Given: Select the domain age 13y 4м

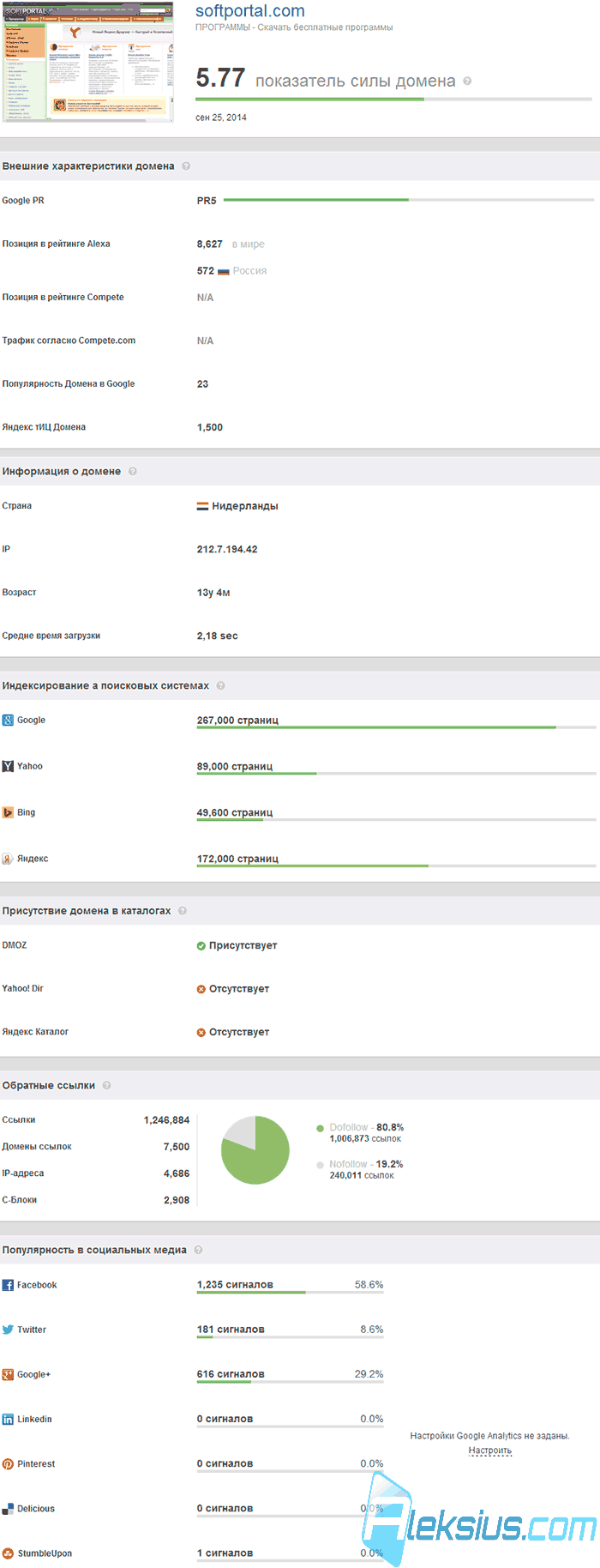Looking at the screenshot, I should click(213, 593).
